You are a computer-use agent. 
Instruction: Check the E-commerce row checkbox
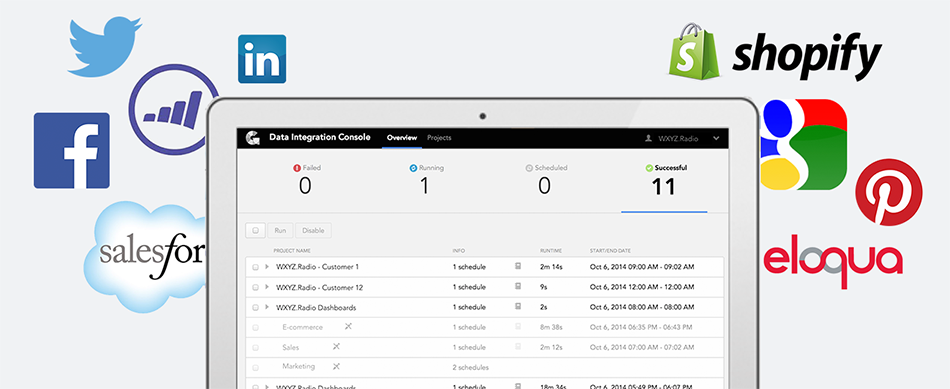coord(255,328)
